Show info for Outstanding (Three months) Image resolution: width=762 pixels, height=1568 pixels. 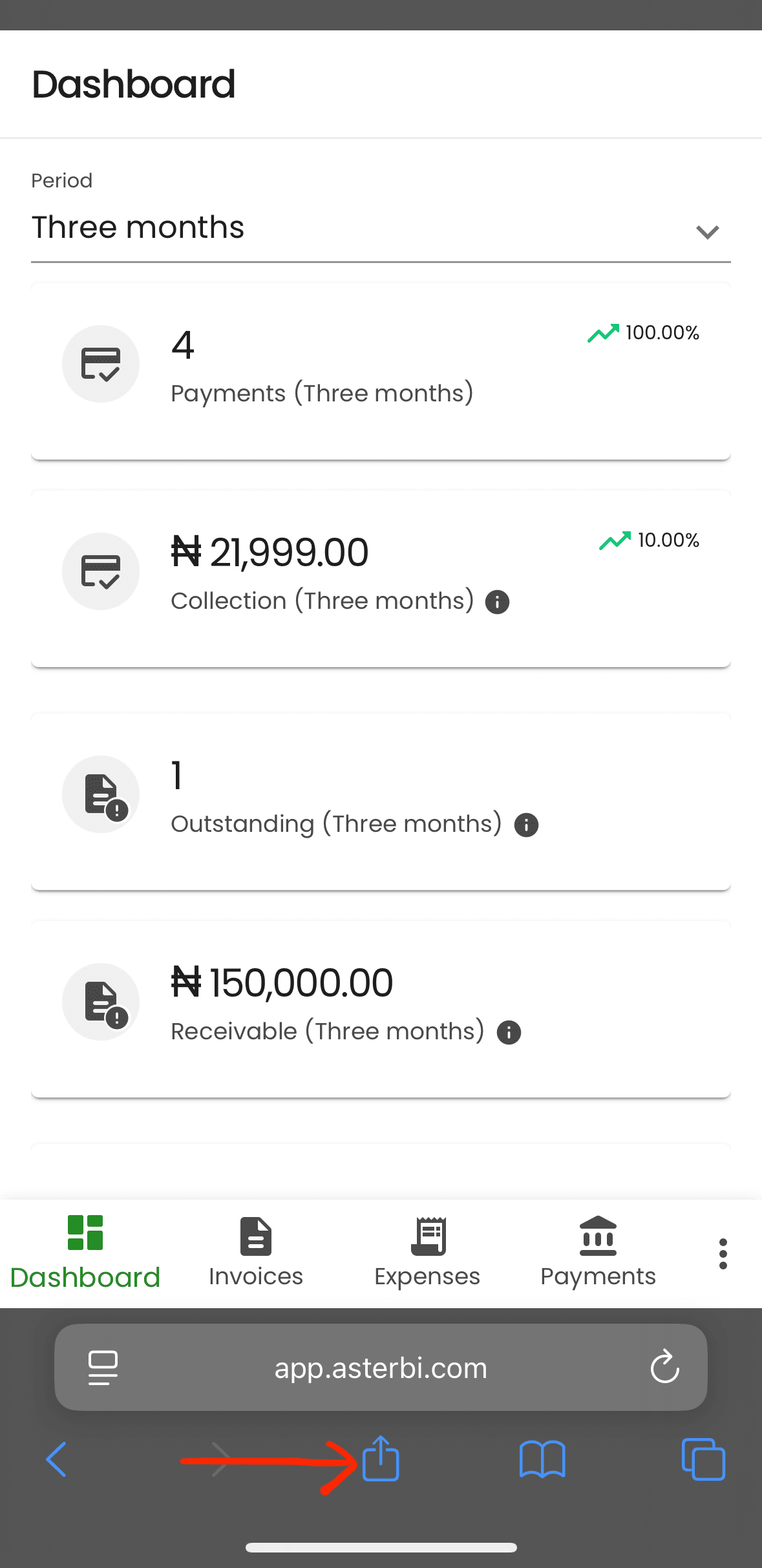tap(526, 825)
